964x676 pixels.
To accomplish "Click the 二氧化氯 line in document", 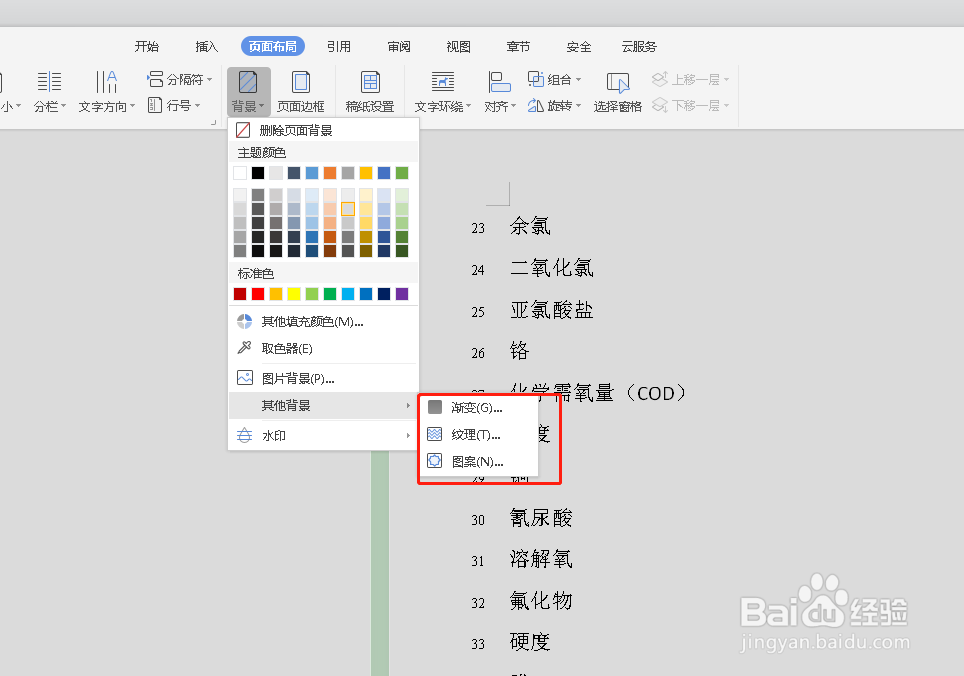I will pyautogui.click(x=551, y=268).
